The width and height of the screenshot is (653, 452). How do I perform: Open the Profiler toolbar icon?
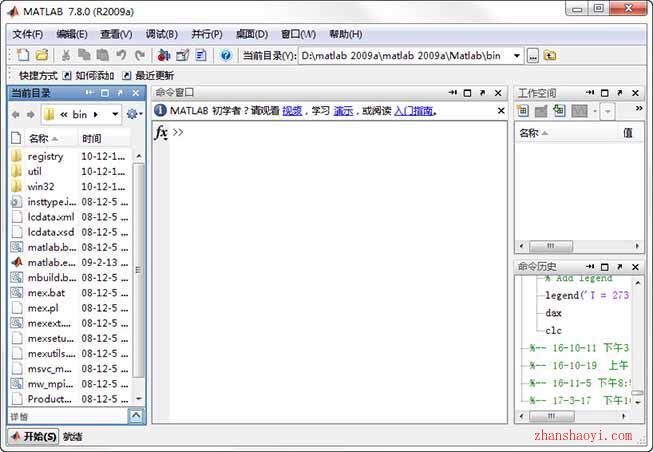click(201, 55)
